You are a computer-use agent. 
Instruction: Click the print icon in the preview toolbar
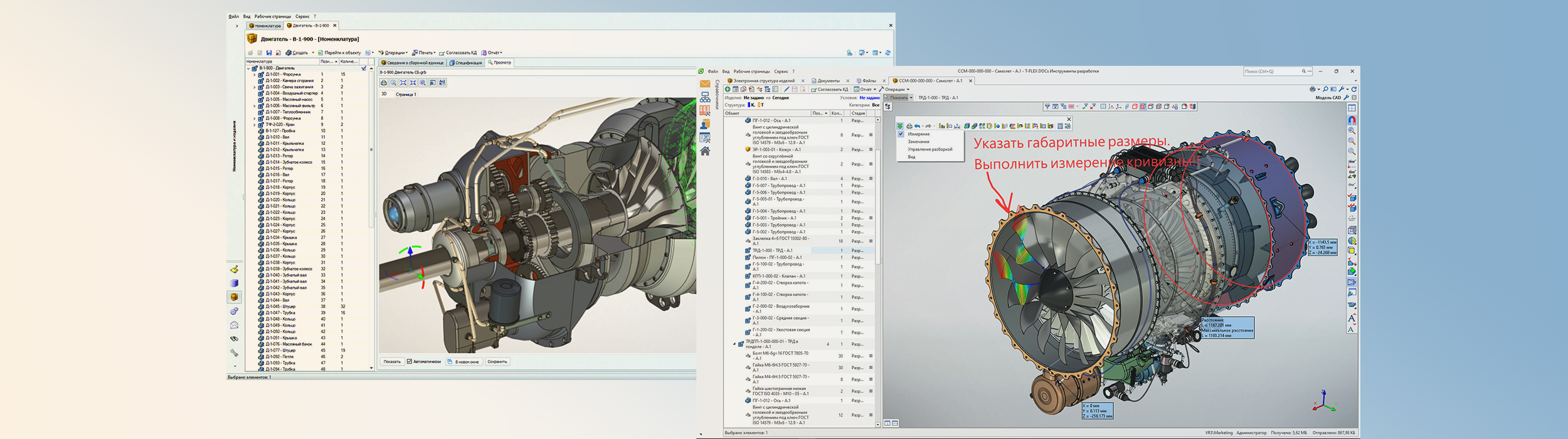tap(384, 83)
